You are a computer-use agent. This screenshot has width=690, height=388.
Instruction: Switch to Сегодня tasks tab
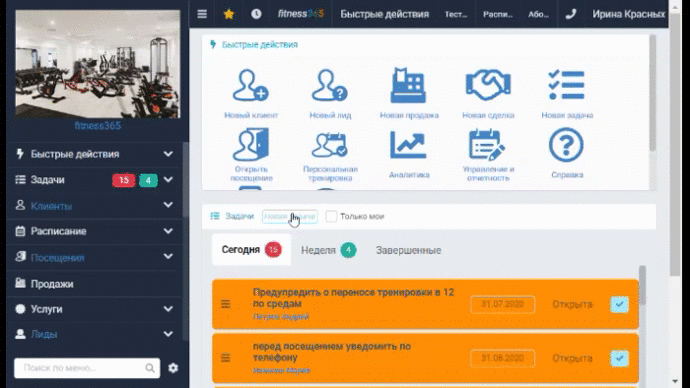(x=251, y=249)
